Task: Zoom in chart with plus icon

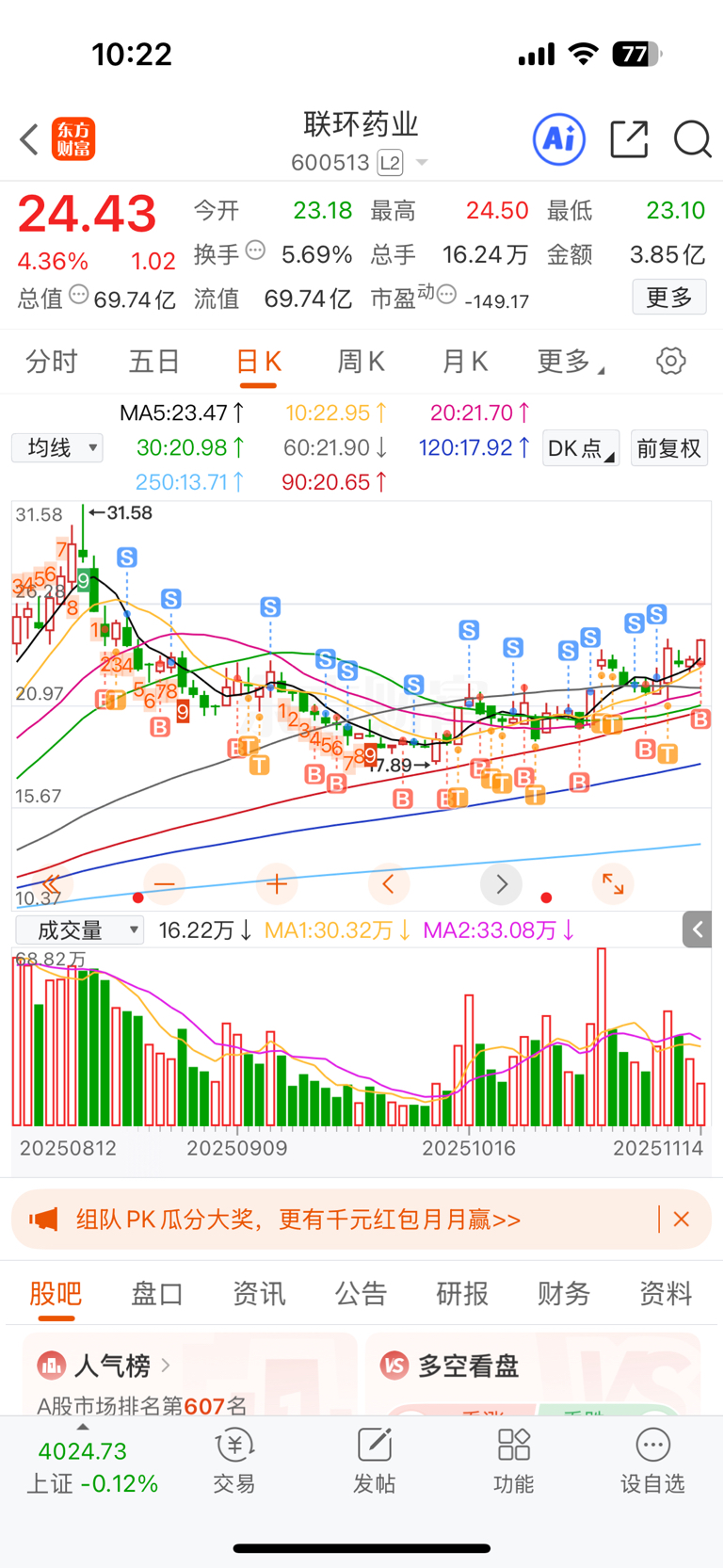Action: [x=277, y=884]
